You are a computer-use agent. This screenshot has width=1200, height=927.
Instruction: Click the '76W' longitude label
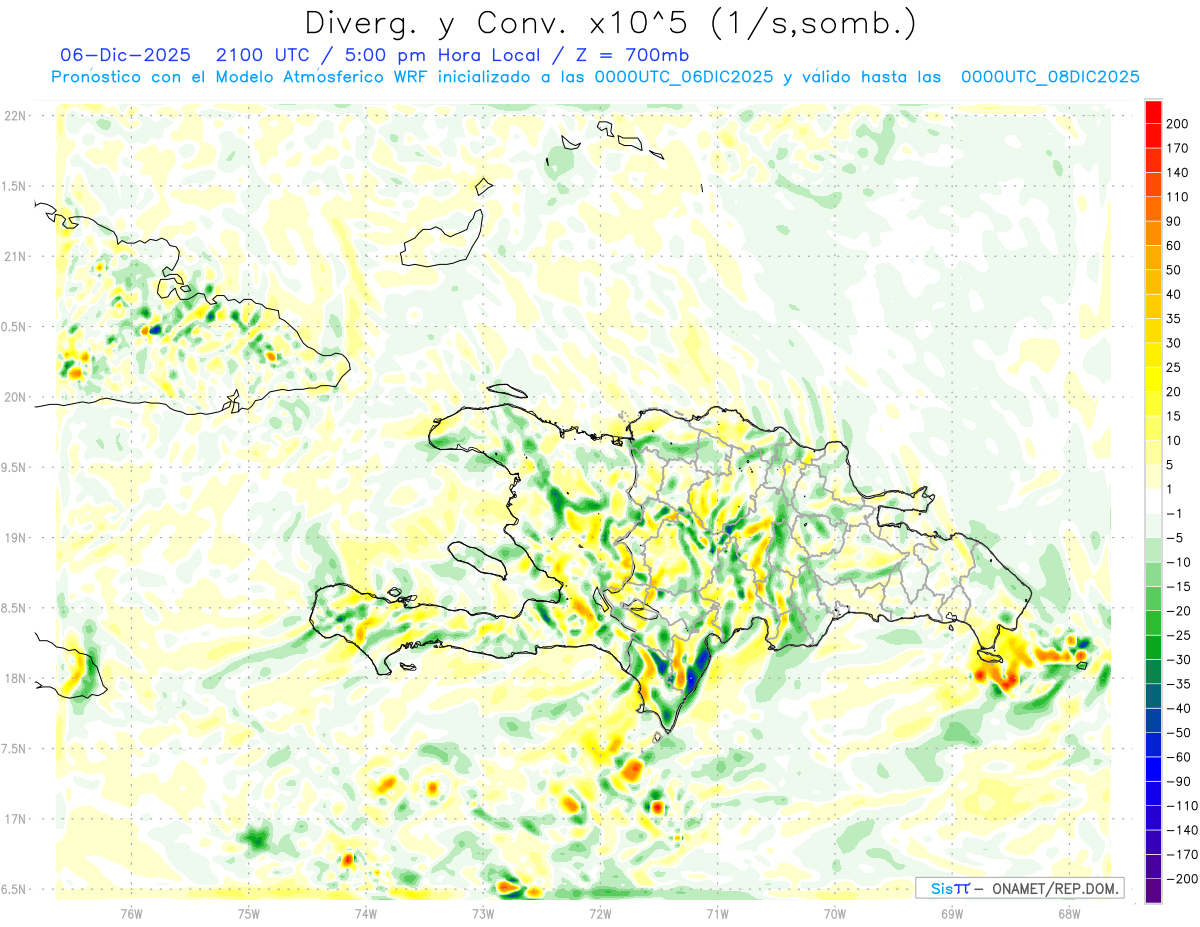pyautogui.click(x=131, y=913)
